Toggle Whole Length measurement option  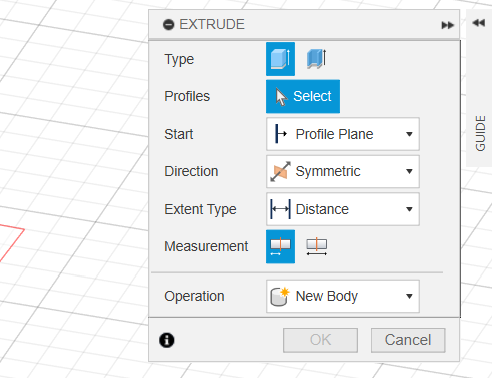pyautogui.click(x=316, y=246)
